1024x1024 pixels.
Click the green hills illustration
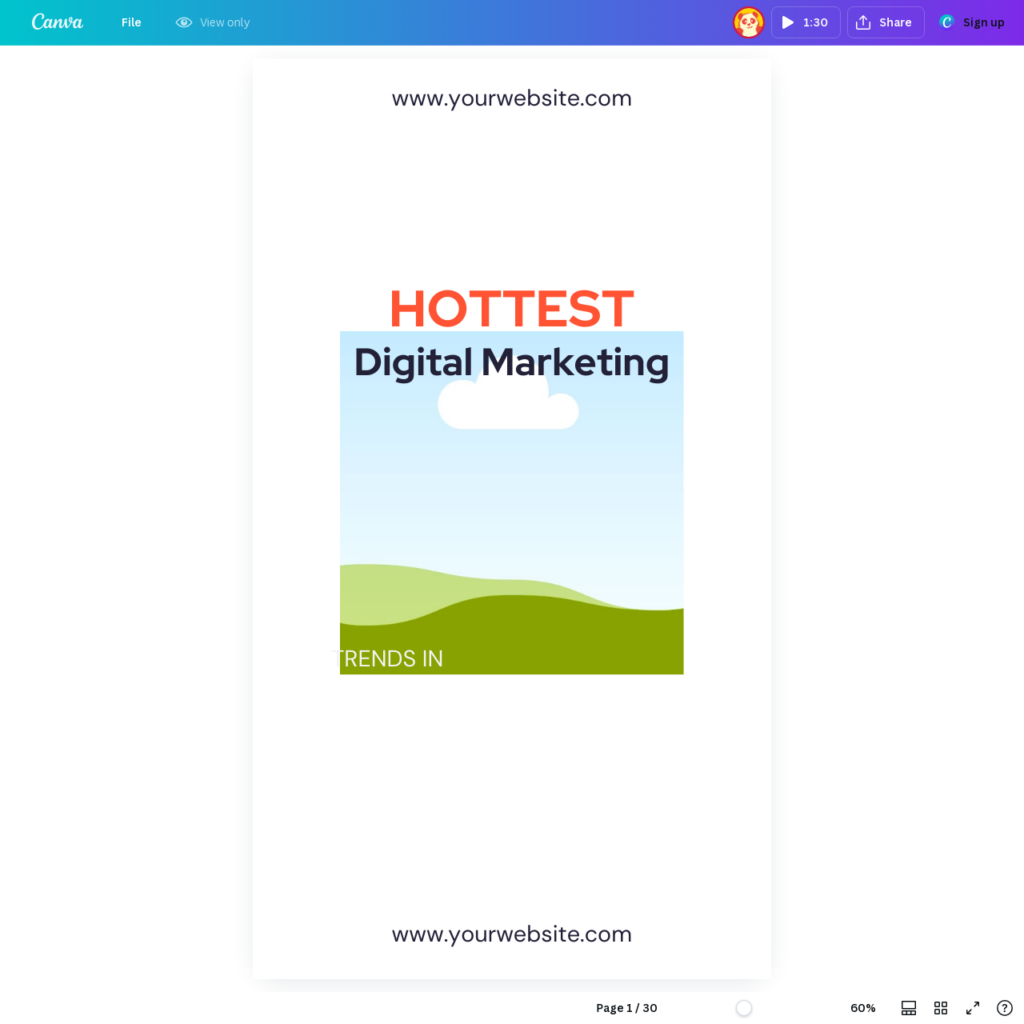pyautogui.click(x=511, y=618)
